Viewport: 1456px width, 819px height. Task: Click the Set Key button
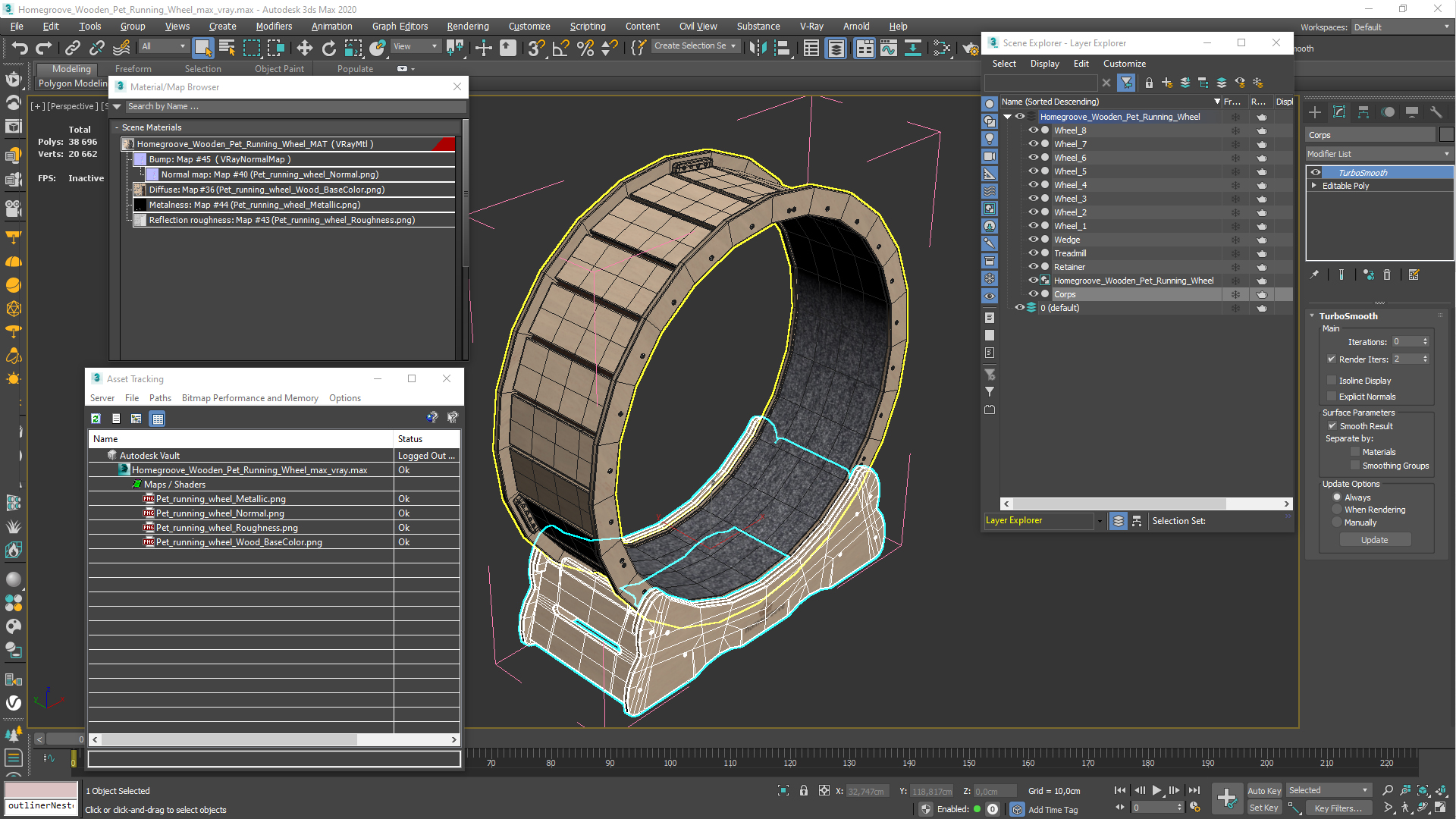1263,808
